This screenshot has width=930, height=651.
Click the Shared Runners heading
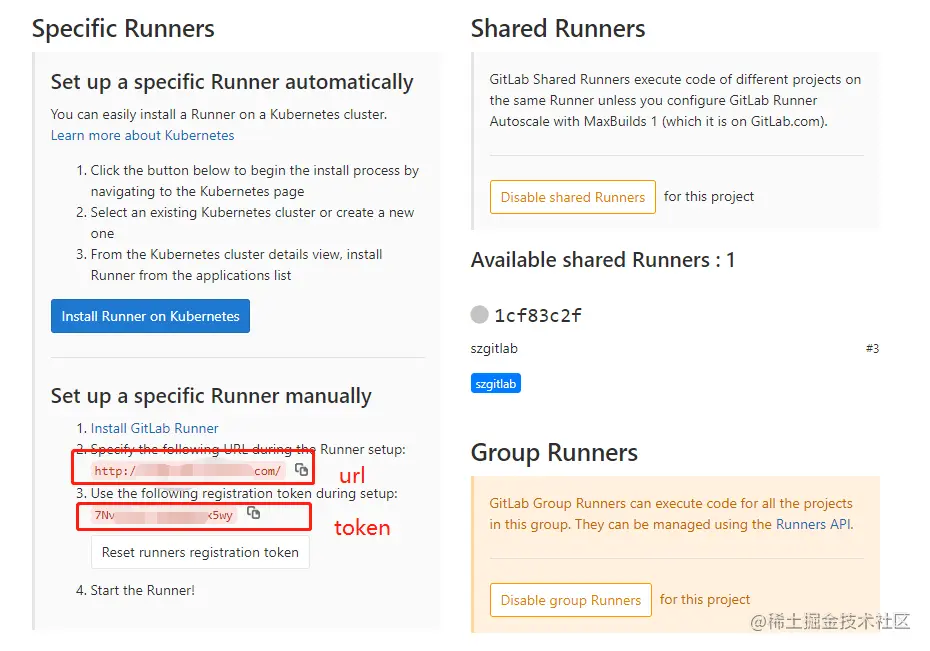(x=558, y=28)
